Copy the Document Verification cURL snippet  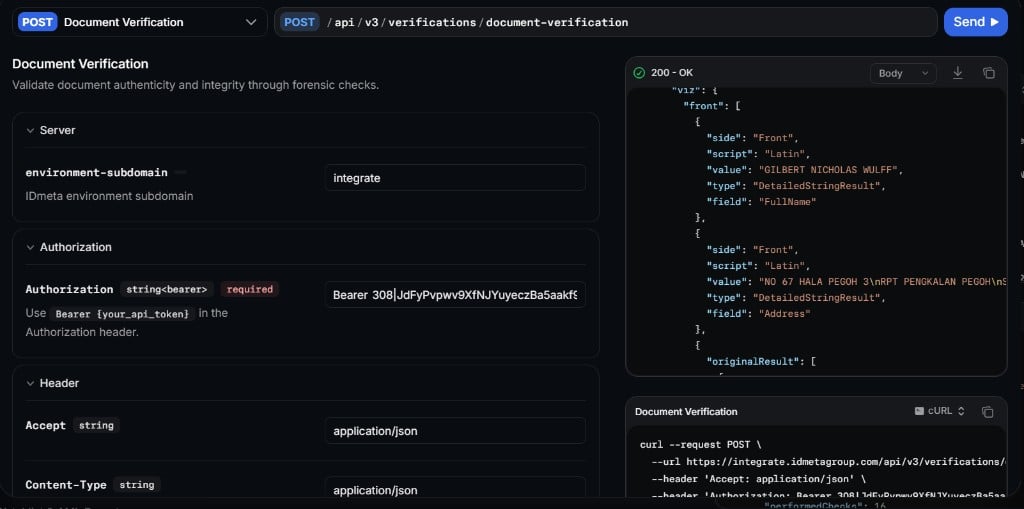(x=987, y=412)
